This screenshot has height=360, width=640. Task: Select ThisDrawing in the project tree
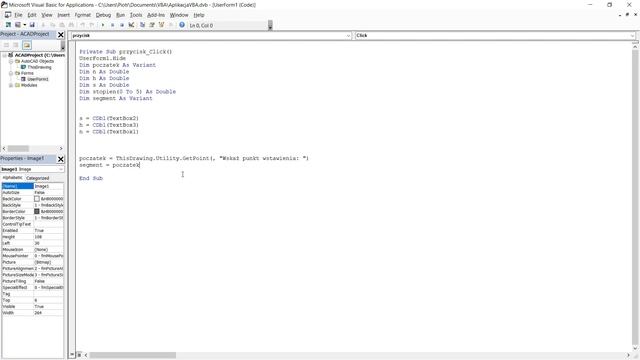click(39, 67)
